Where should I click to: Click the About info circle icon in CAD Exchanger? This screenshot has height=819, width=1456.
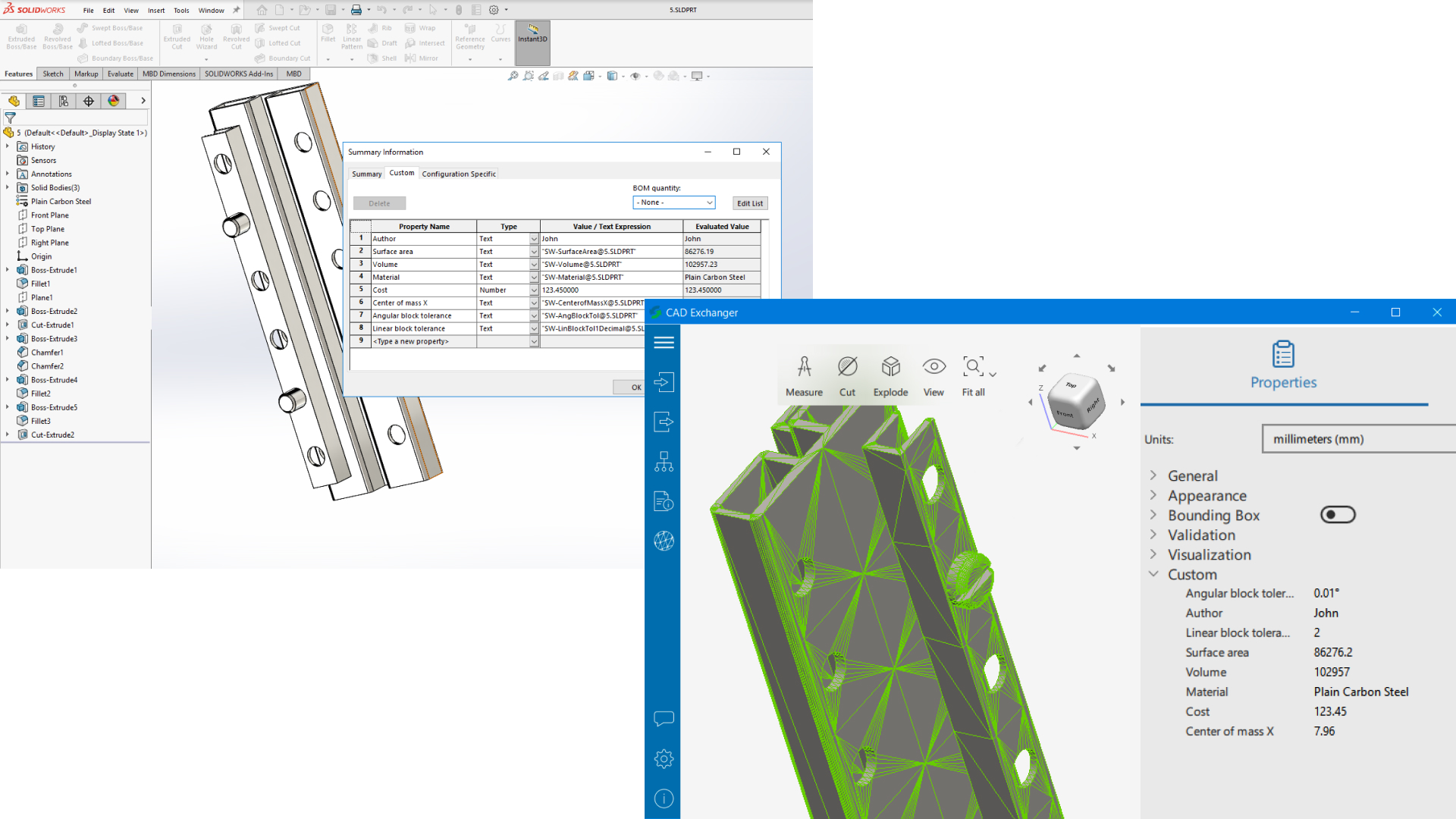point(664,798)
